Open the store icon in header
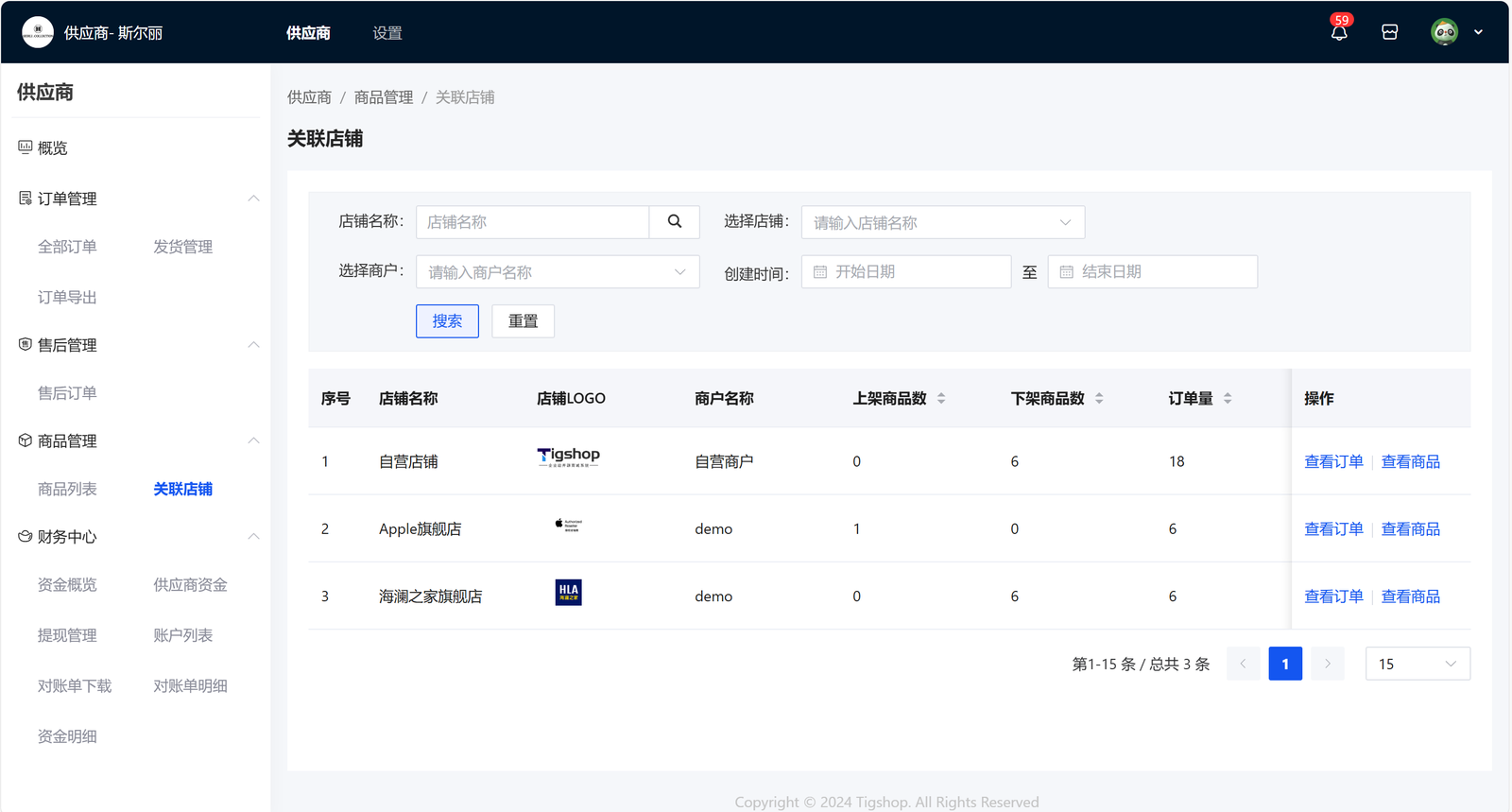This screenshot has height=812, width=1512. click(x=1389, y=32)
